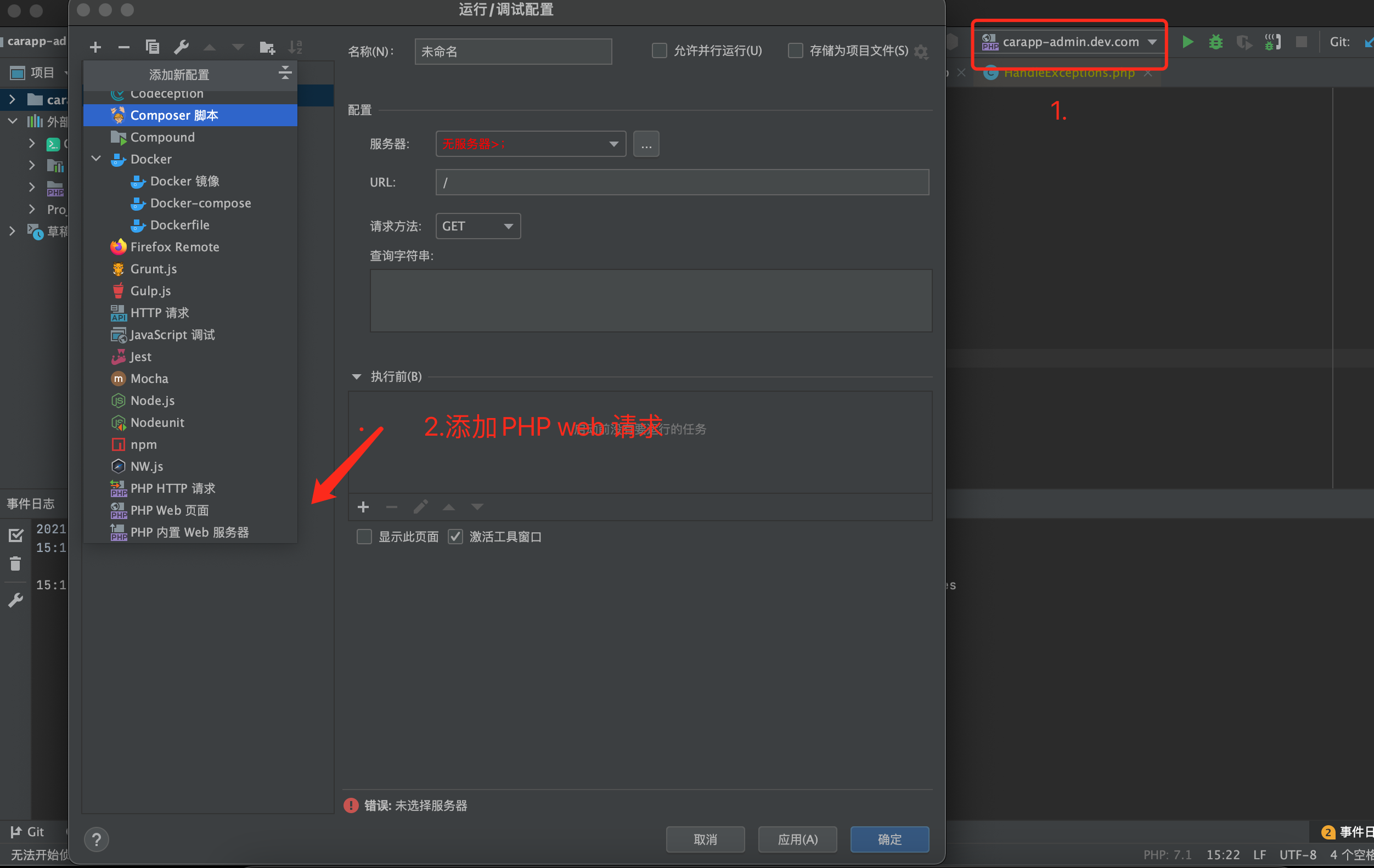Click the 确定 button
This screenshot has height=868, width=1374.
[889, 839]
